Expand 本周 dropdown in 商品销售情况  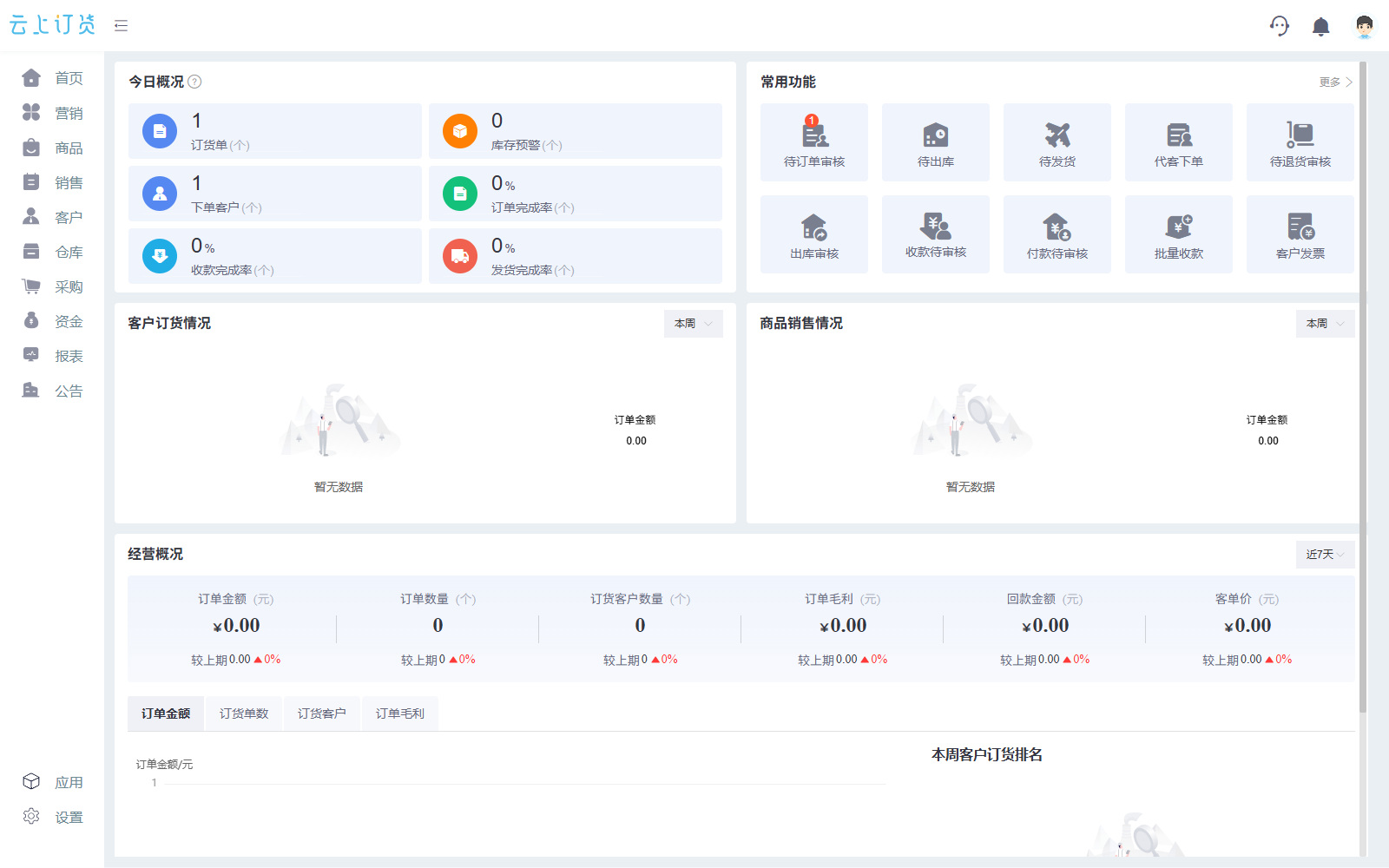(x=1326, y=324)
